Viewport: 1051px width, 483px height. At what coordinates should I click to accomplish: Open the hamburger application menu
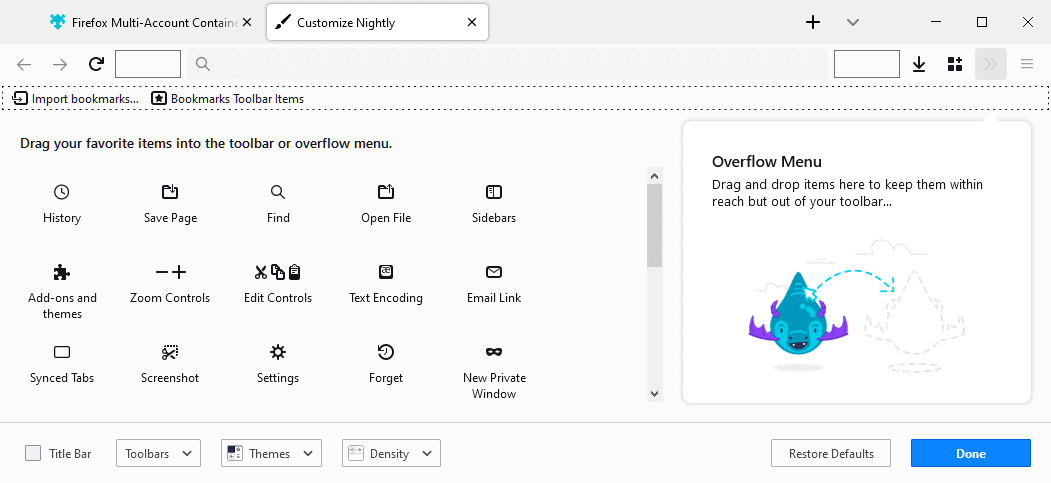pyautogui.click(x=1027, y=64)
